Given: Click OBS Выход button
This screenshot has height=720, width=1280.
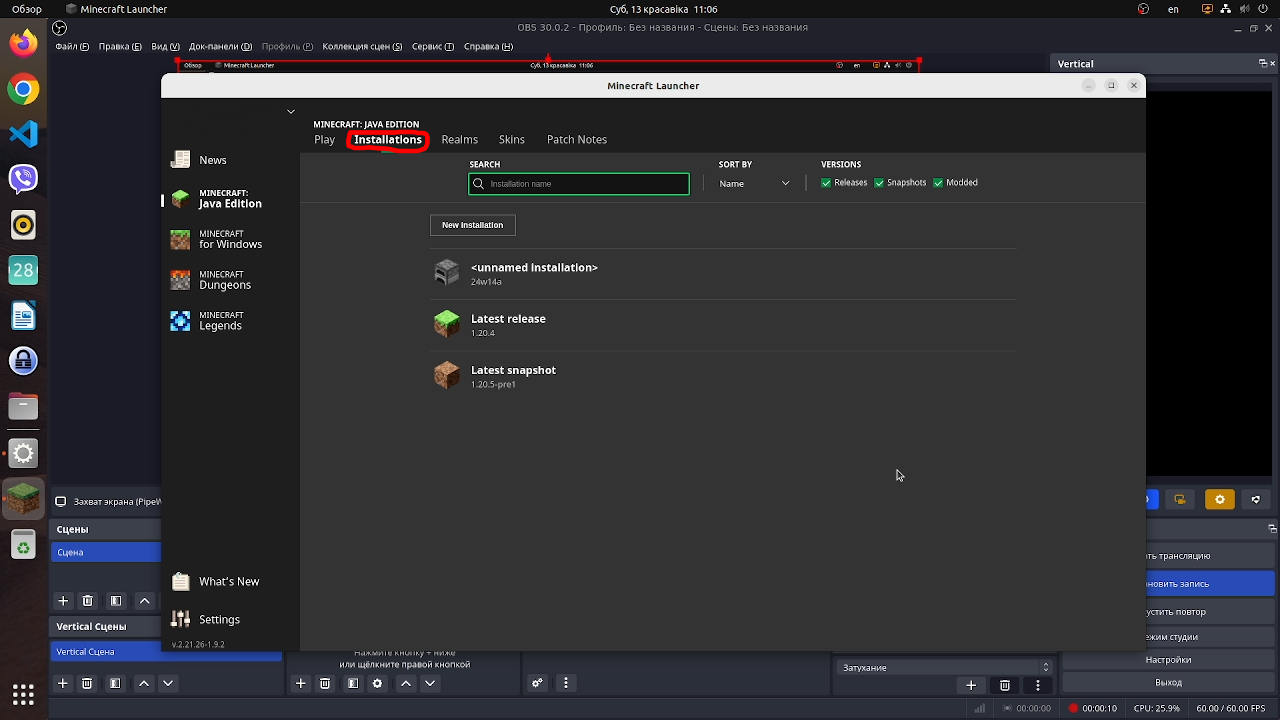Looking at the screenshot, I should [1168, 683].
